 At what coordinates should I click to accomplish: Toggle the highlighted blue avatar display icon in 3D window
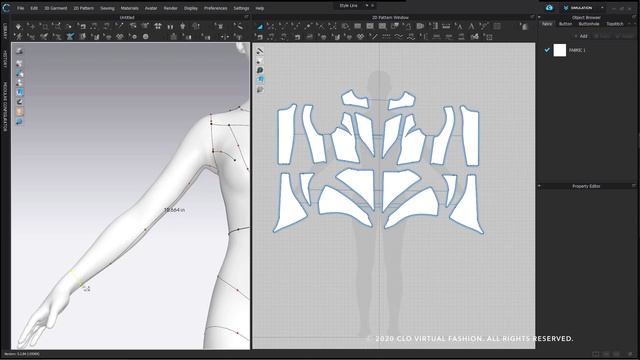pos(19,92)
